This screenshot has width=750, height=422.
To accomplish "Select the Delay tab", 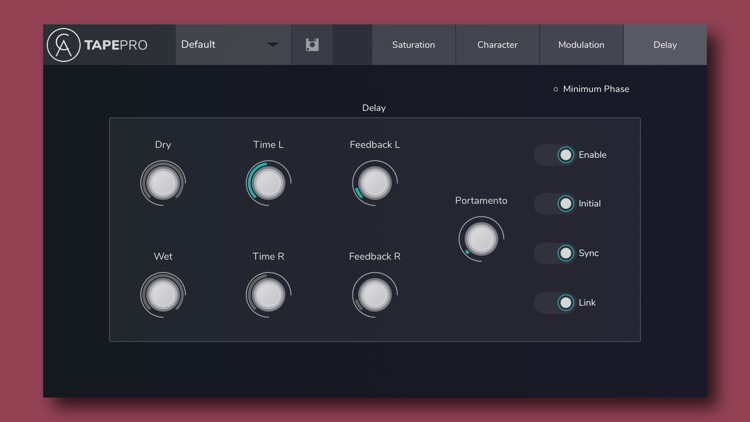I will tap(665, 44).
